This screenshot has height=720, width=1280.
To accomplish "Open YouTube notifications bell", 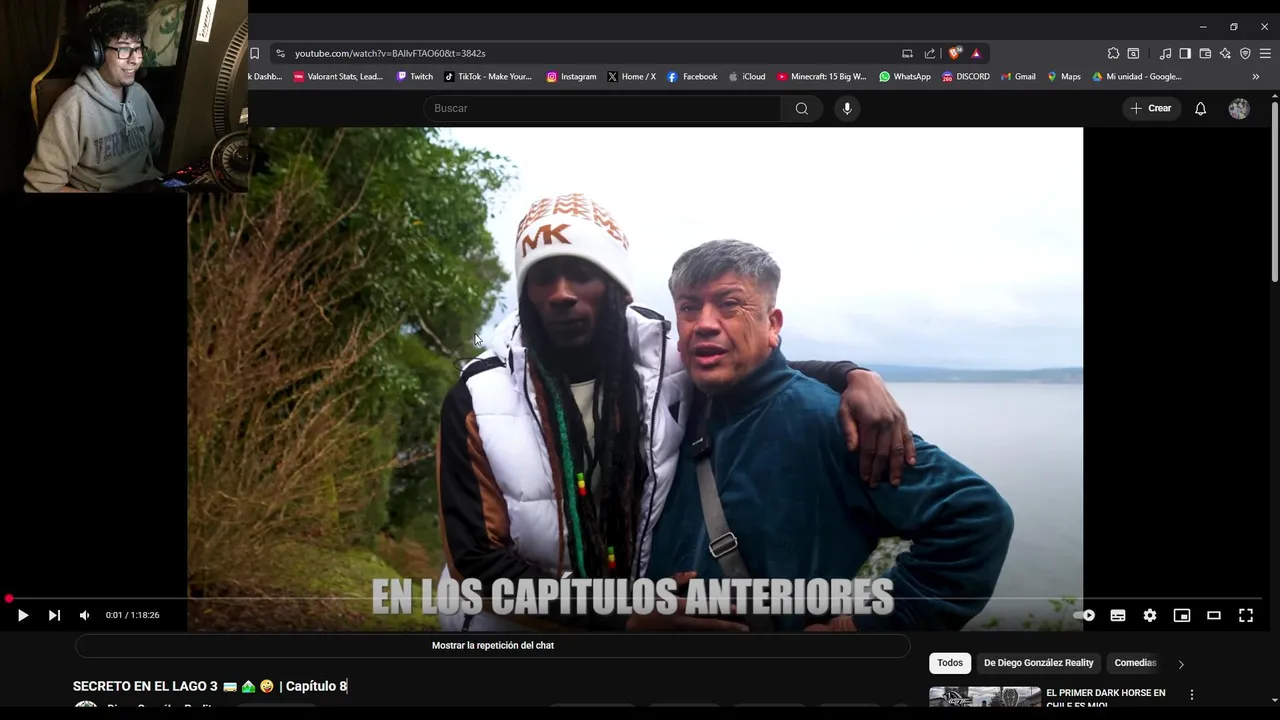I will pos(1201,108).
